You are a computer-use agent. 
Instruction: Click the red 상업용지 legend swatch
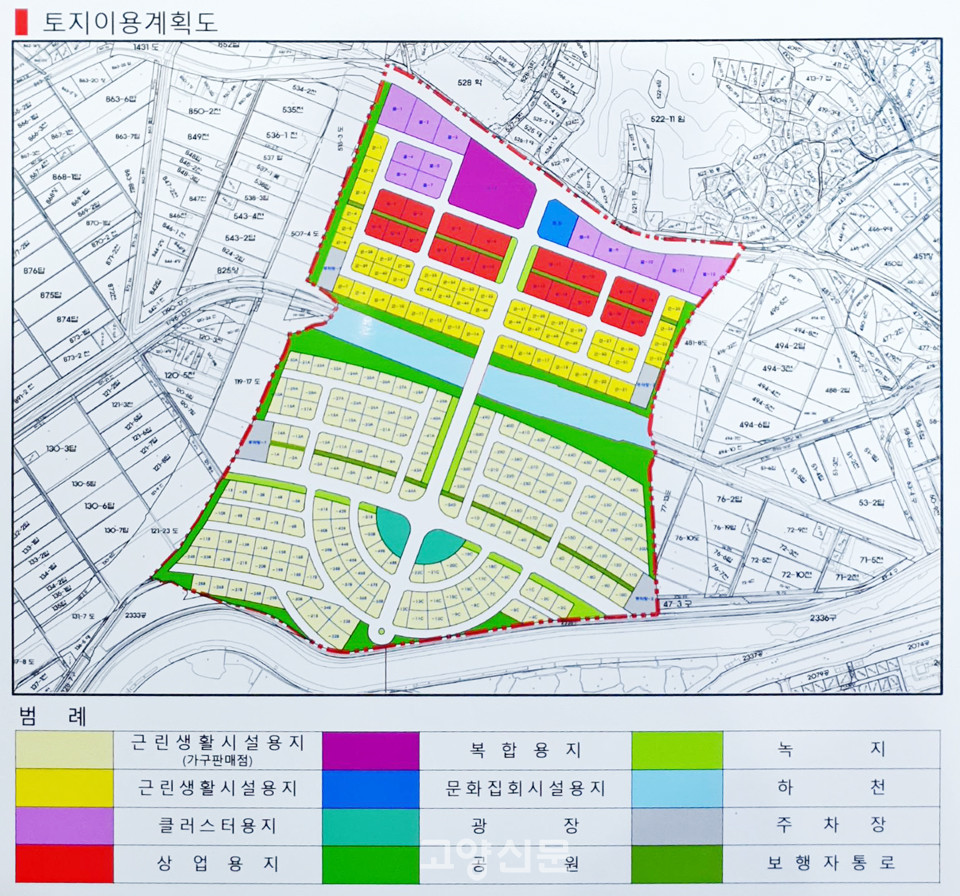(x=64, y=863)
